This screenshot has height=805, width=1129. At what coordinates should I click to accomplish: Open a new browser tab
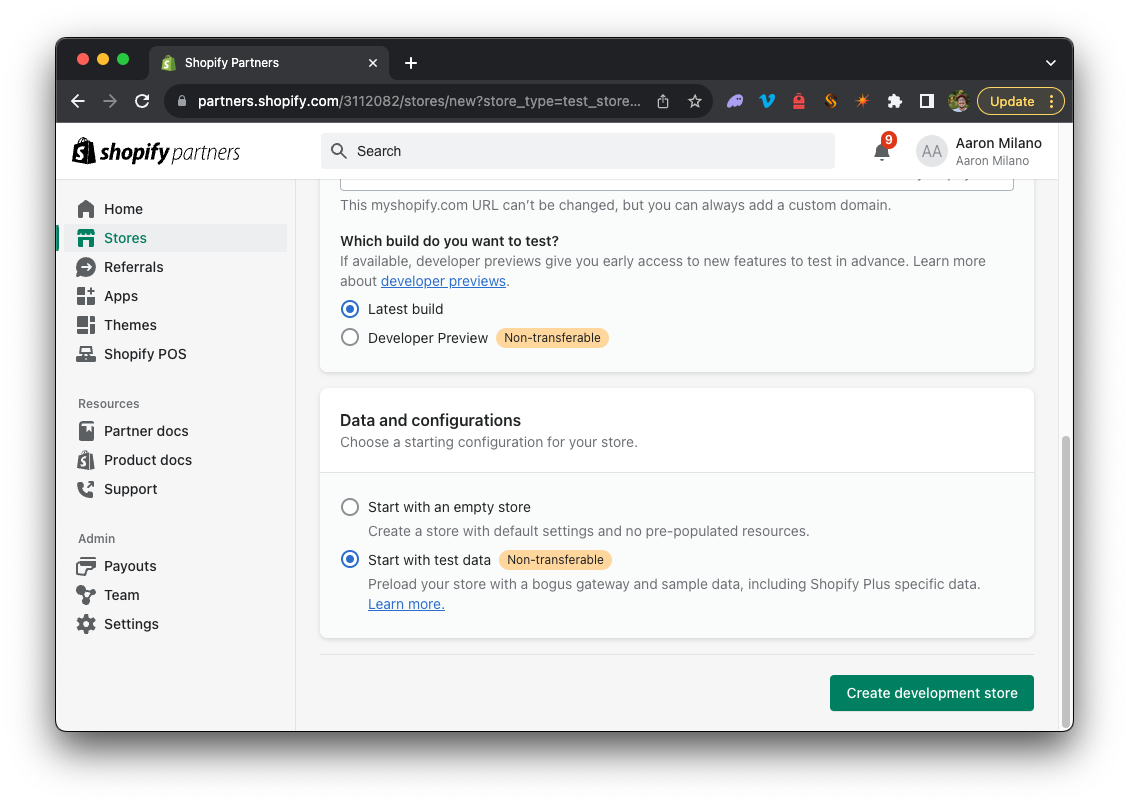(x=411, y=63)
